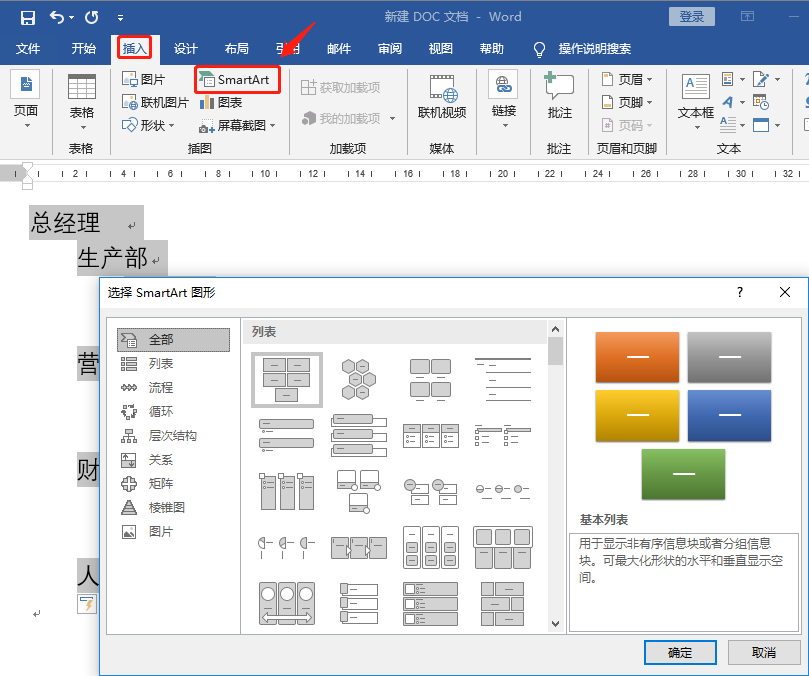
Task: Choose the vertical bullet list layout
Action: [287, 436]
